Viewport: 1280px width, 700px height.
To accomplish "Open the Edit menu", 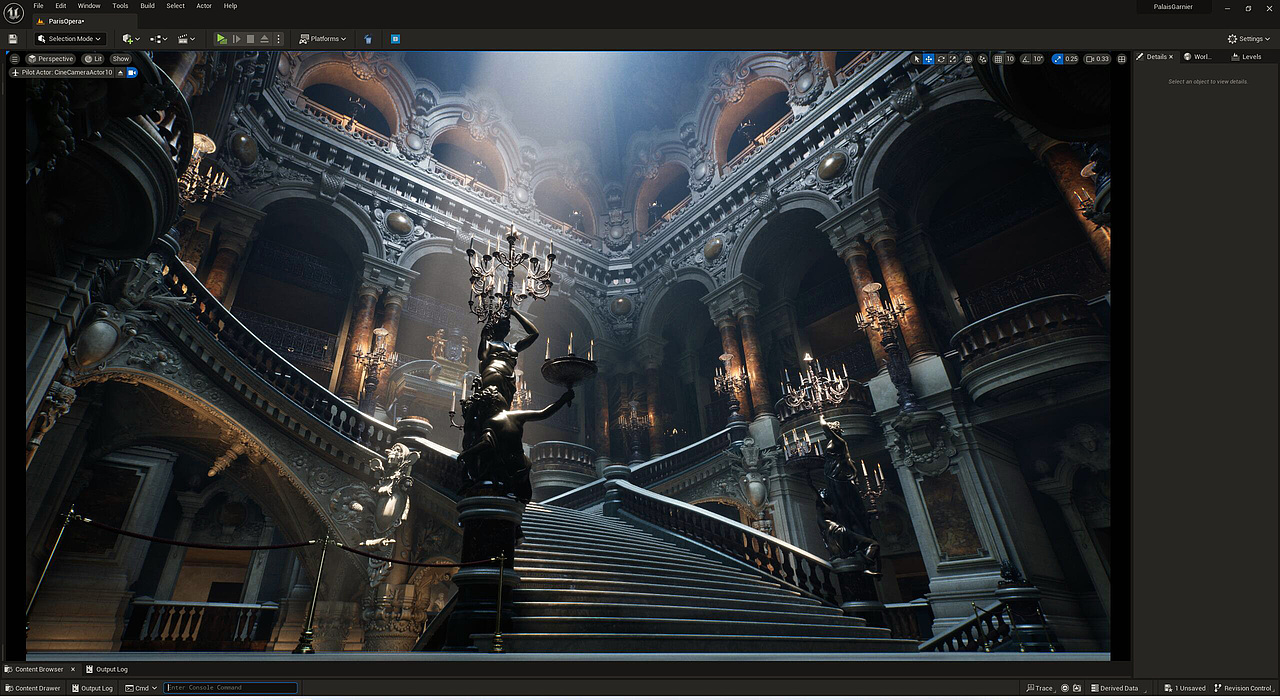I will (61, 6).
